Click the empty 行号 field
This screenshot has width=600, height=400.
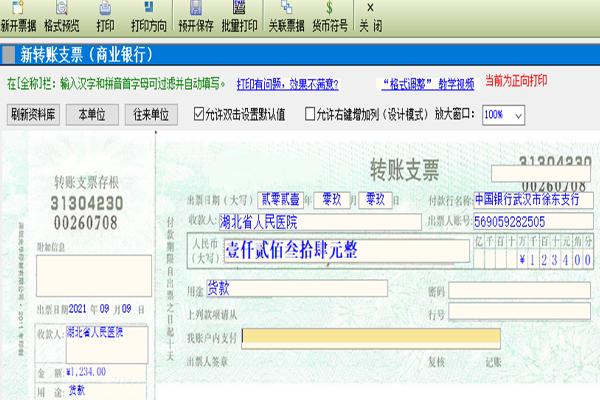coord(519,311)
